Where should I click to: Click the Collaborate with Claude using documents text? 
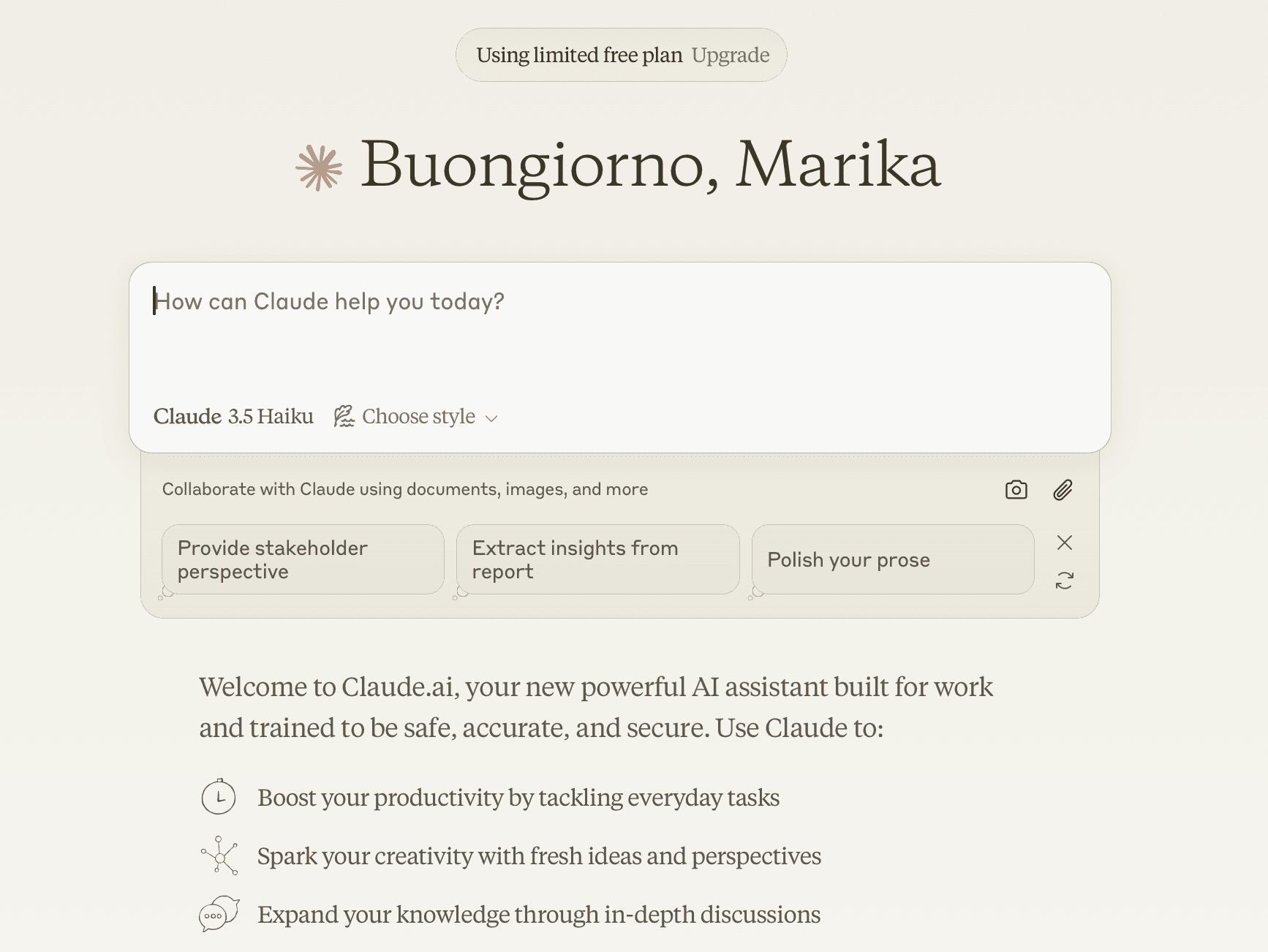click(405, 489)
